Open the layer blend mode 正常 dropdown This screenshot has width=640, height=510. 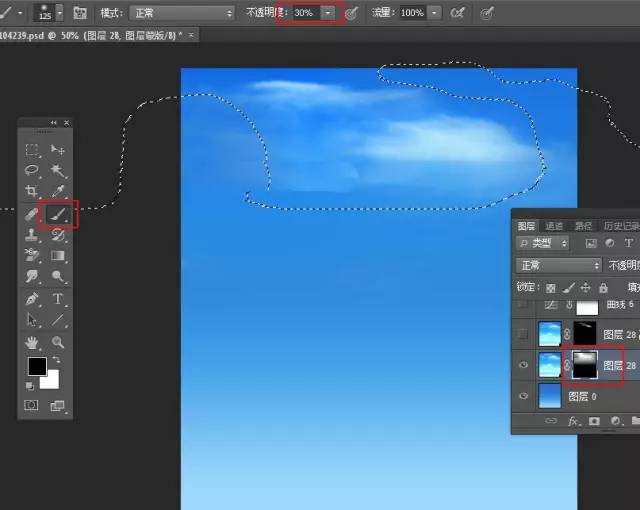[x=559, y=265]
